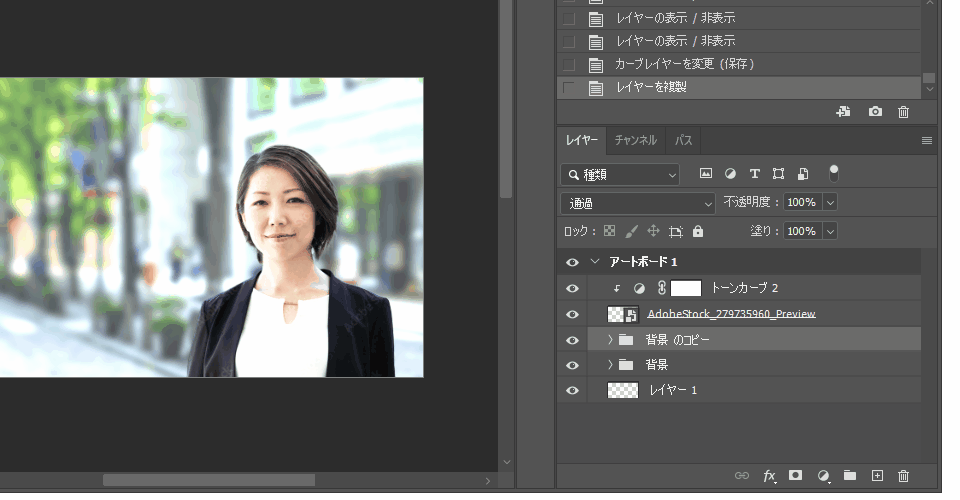Select the レイヤー 1 layer name
Screen dimensions: 960x500
(673, 390)
